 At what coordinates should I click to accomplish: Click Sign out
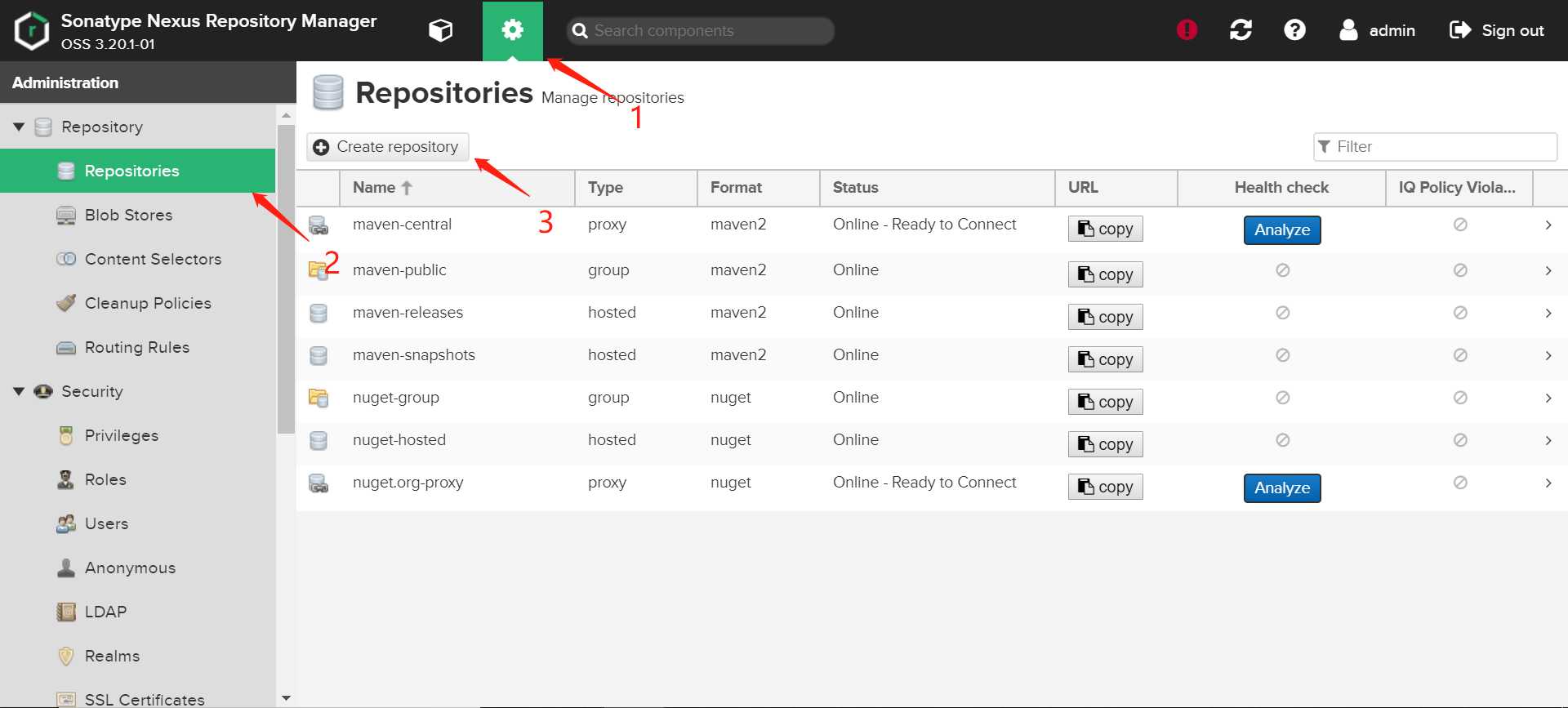[1496, 30]
